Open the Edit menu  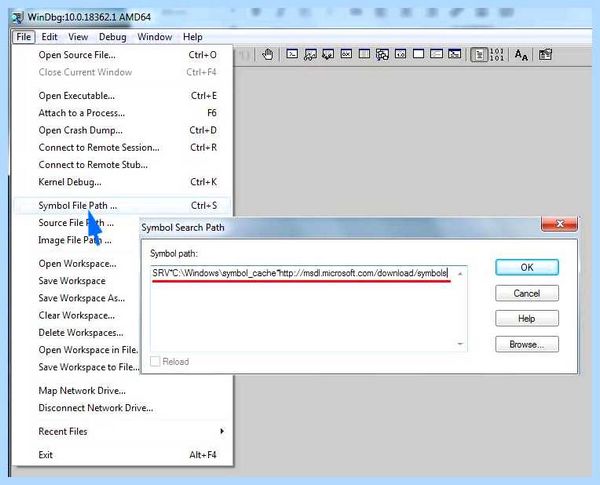tap(49, 37)
